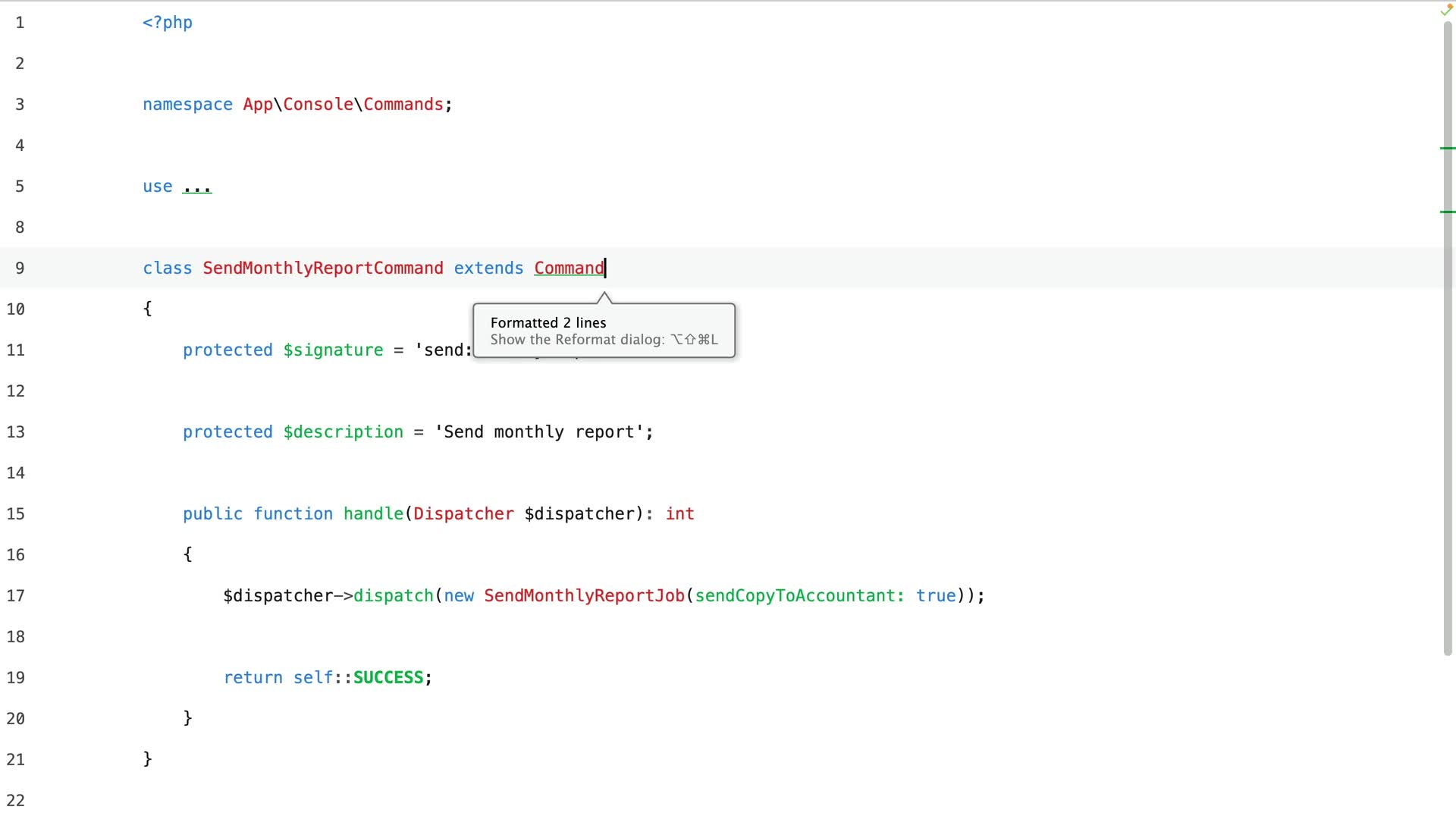1456x819 pixels.
Task: Click the lower green marker in the error stripe
Action: pyautogui.click(x=1448, y=212)
